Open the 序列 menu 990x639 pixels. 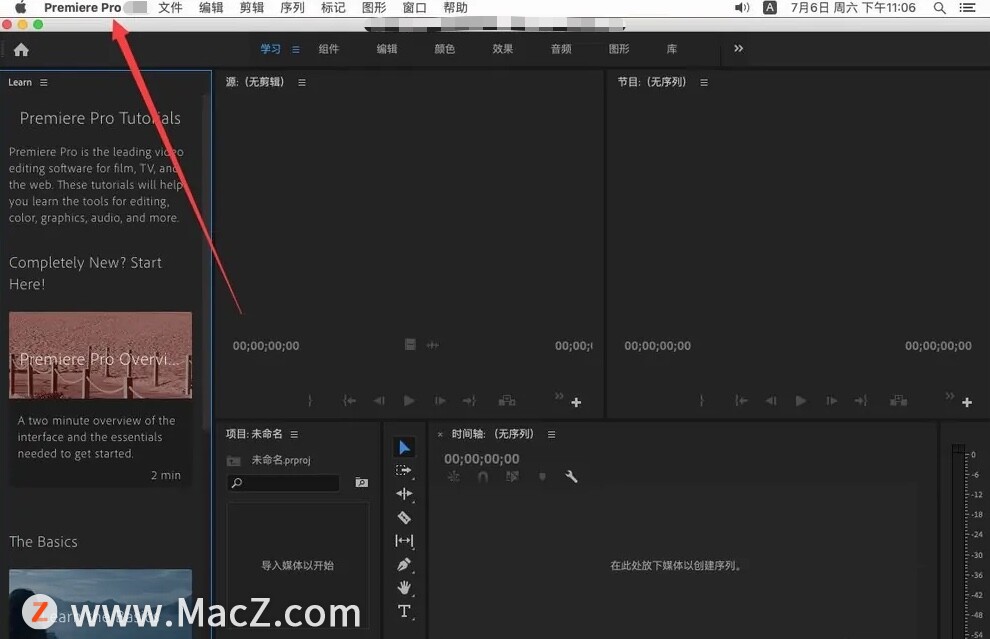292,8
